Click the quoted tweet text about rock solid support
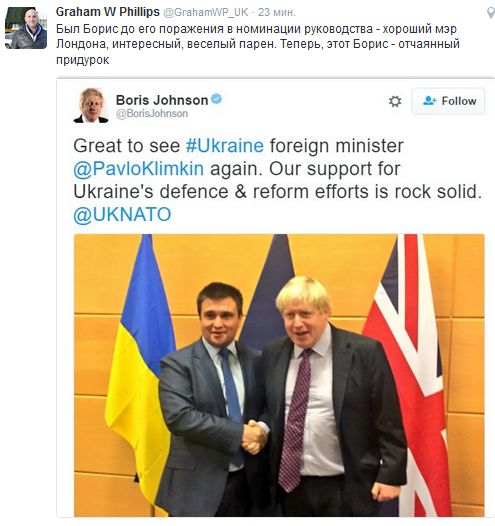The width and height of the screenshot is (495, 526). pyautogui.click(x=277, y=180)
